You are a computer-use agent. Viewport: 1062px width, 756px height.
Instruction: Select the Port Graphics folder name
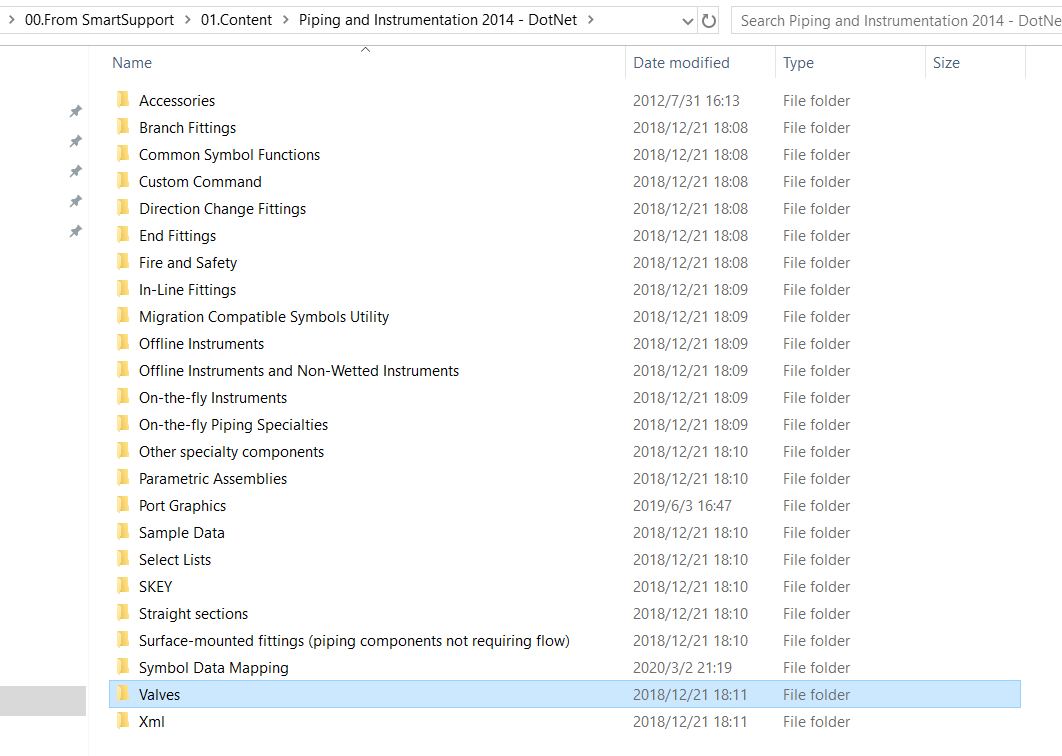tap(182, 506)
